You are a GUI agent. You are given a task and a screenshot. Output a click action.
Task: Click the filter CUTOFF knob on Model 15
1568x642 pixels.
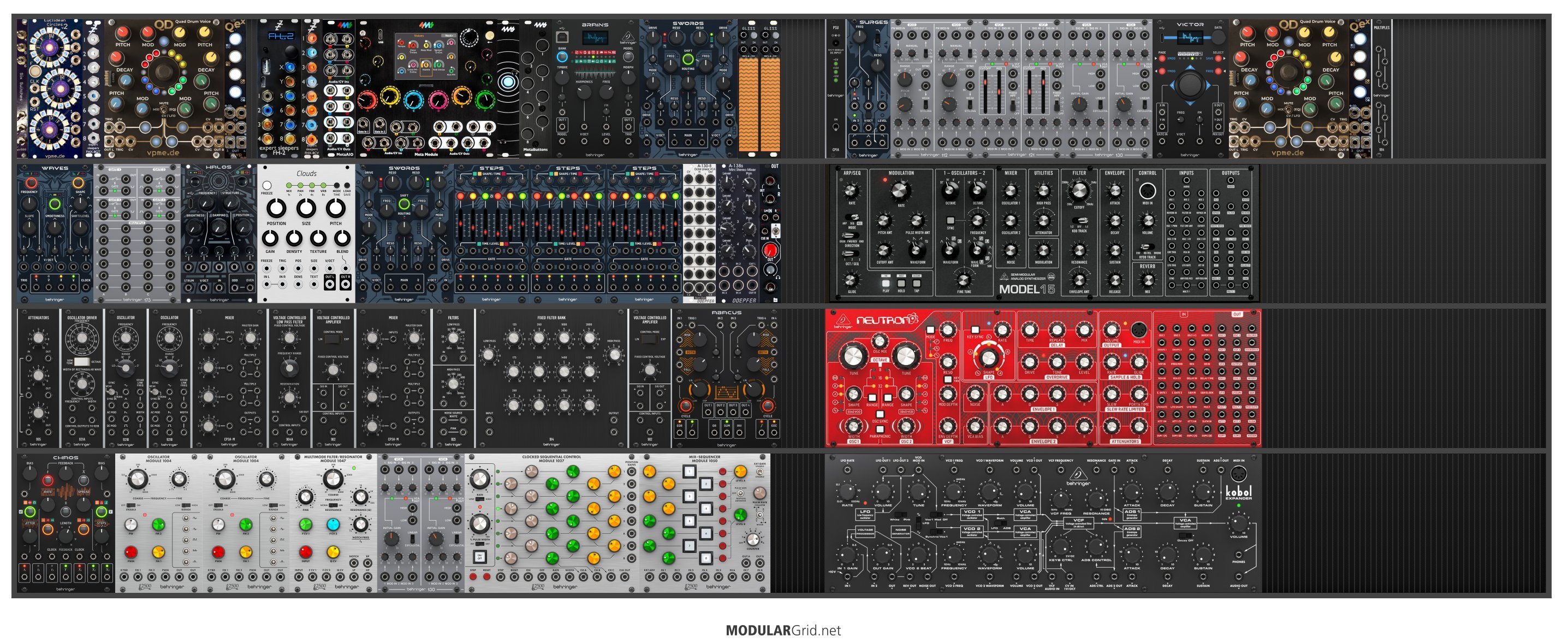click(x=1079, y=191)
